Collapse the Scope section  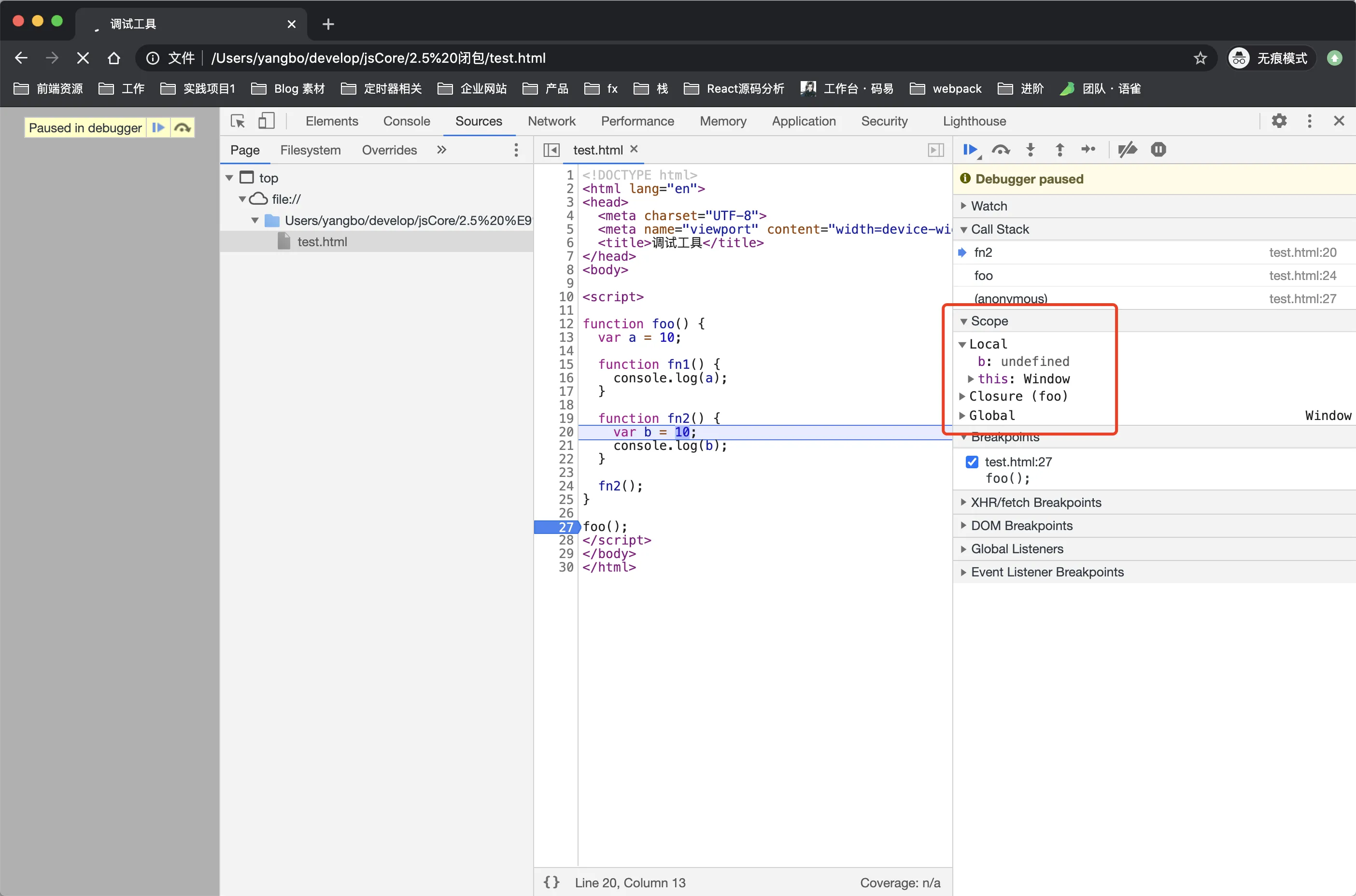pos(1154,321)
